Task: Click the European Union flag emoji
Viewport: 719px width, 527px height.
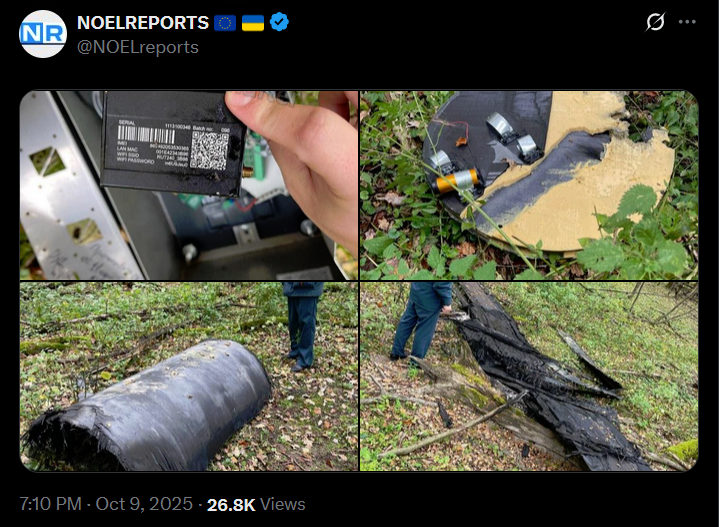Action: [x=225, y=23]
